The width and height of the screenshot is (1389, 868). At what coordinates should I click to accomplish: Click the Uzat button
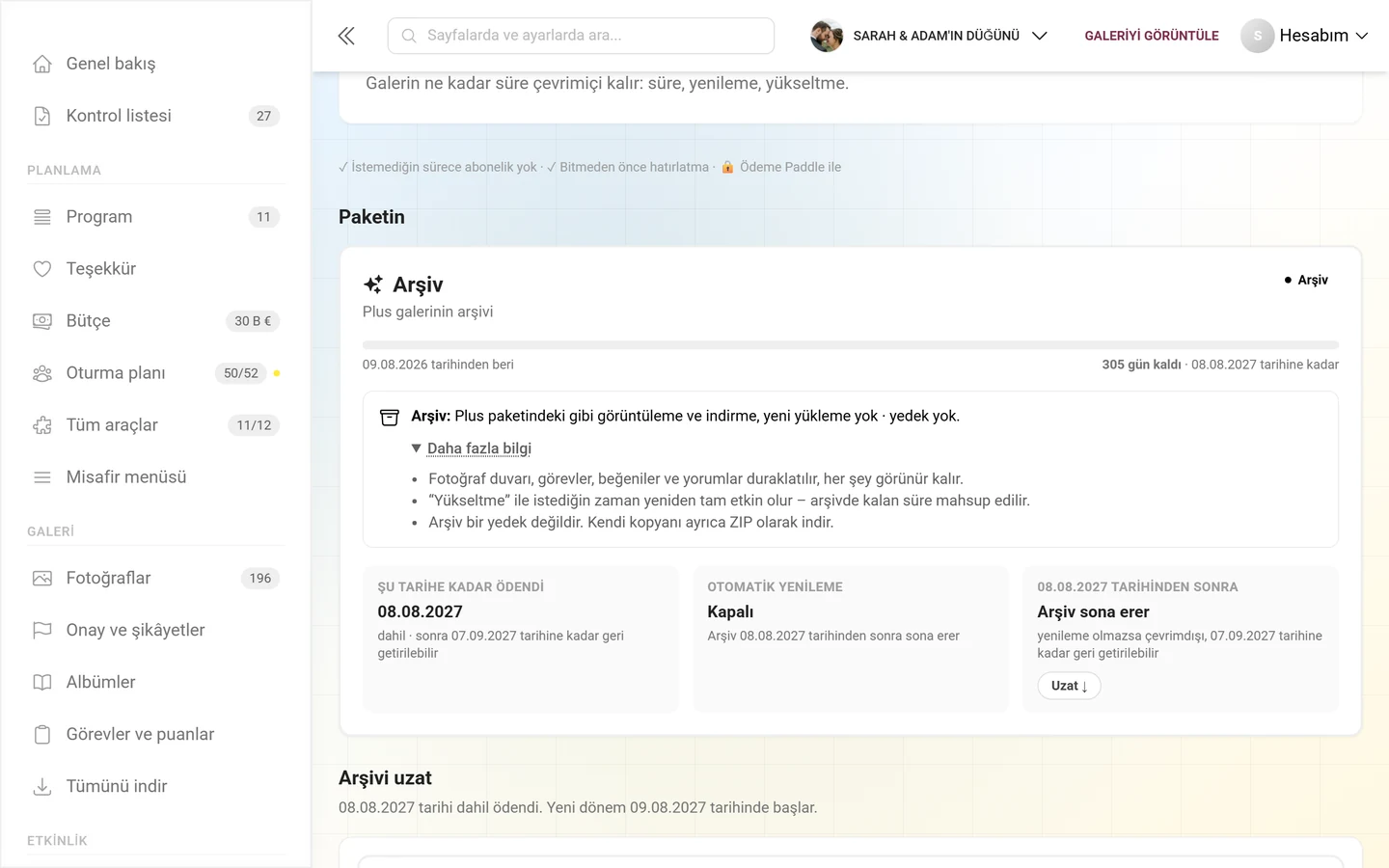(1069, 686)
